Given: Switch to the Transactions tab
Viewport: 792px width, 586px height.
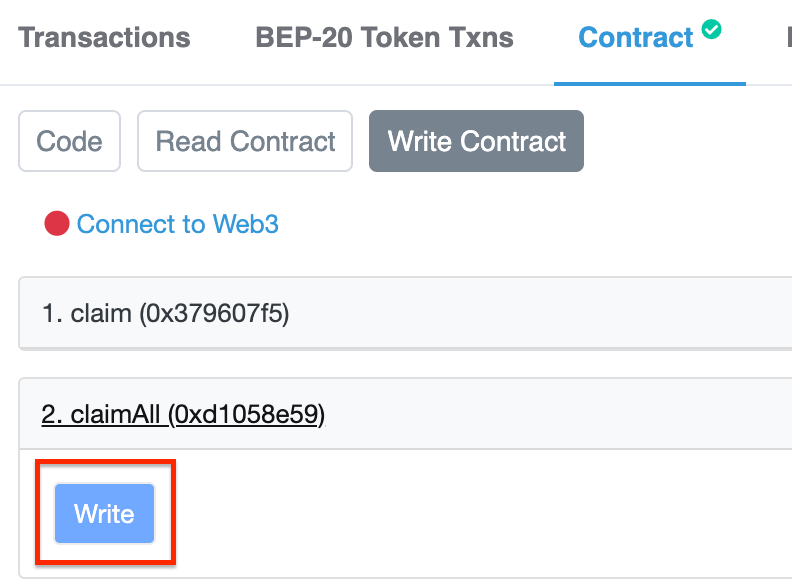Looking at the screenshot, I should pyautogui.click(x=104, y=38).
